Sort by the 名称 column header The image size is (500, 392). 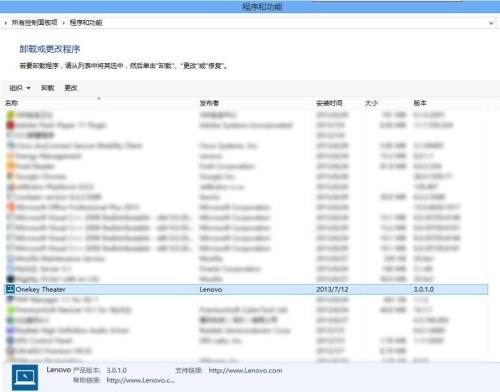tap(11, 103)
